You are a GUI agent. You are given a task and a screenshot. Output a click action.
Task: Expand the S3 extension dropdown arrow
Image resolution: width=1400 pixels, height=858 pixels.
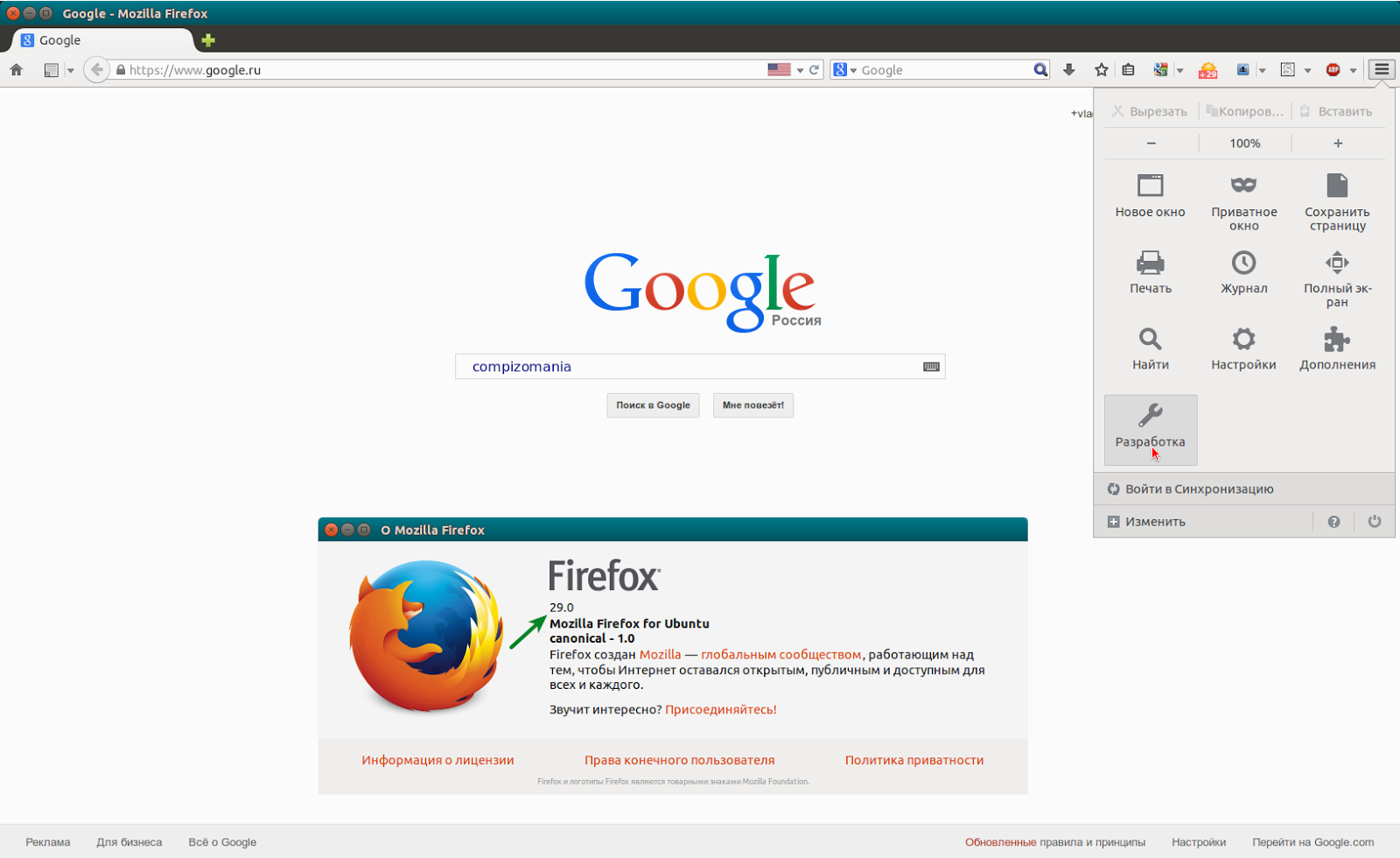pyautogui.click(x=1179, y=71)
